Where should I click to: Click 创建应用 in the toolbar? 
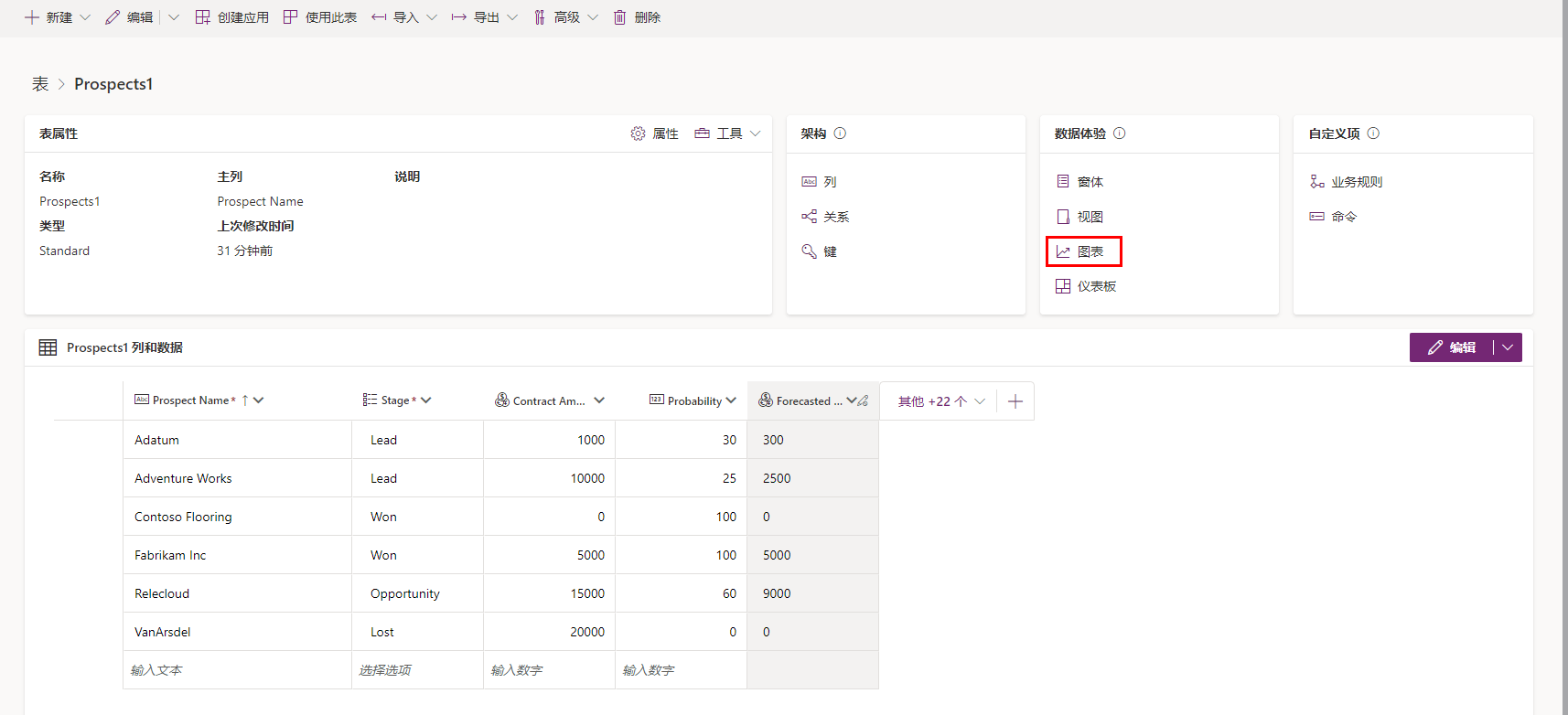click(x=232, y=17)
